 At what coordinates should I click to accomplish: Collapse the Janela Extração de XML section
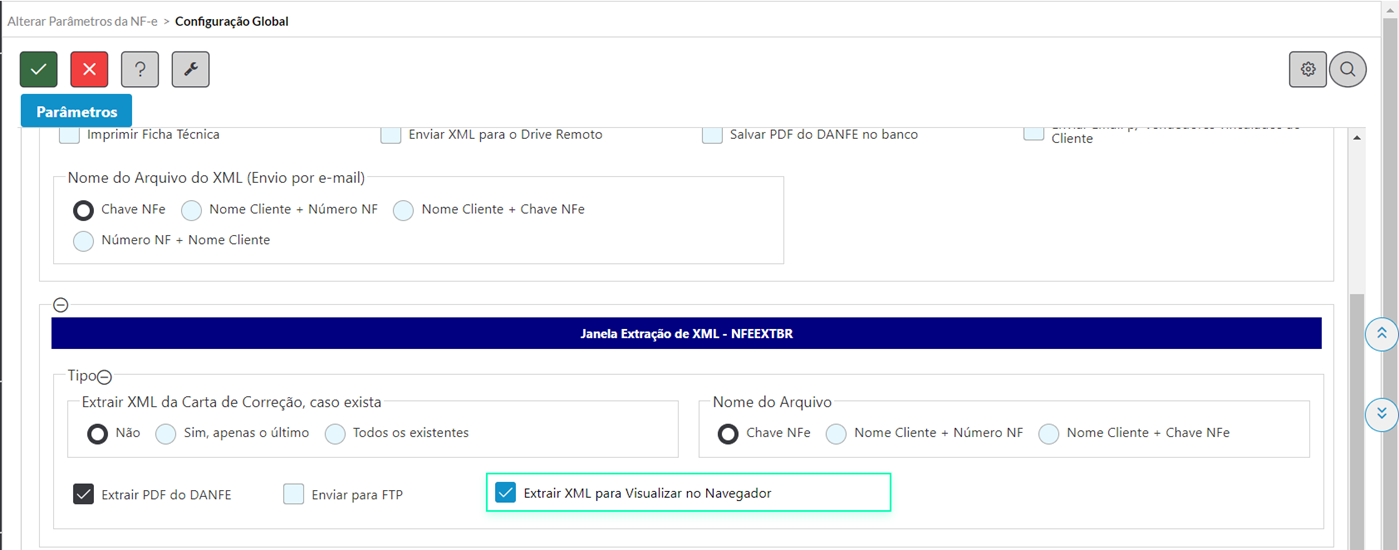(60, 305)
